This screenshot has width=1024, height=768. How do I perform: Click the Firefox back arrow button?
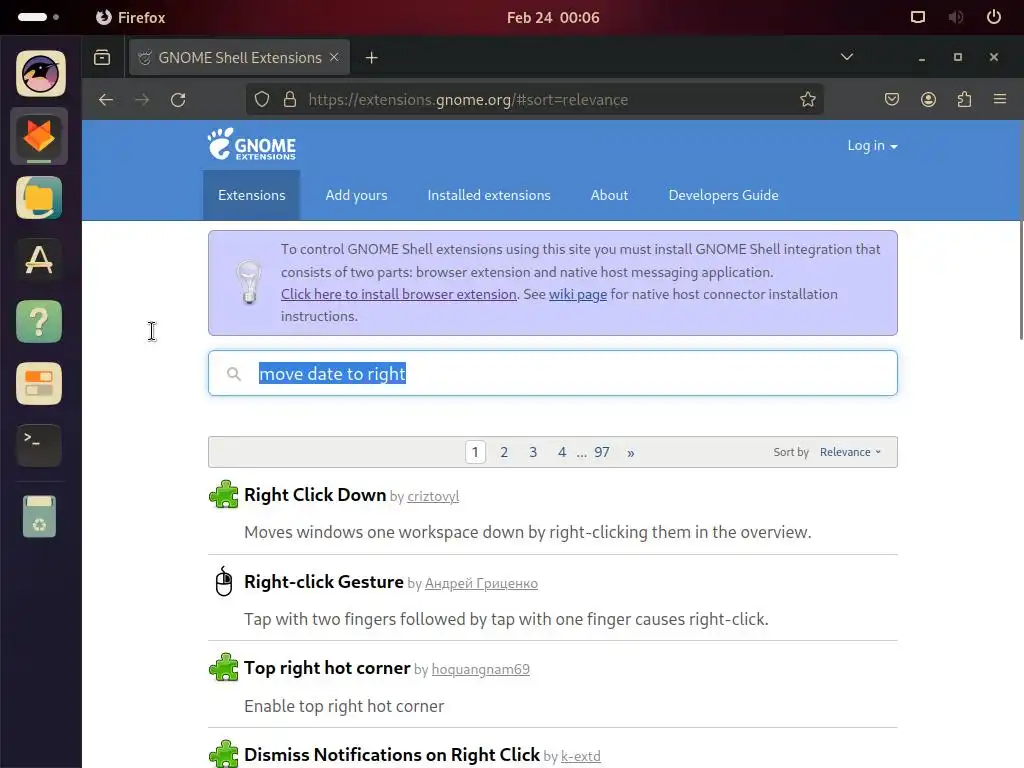(106, 99)
